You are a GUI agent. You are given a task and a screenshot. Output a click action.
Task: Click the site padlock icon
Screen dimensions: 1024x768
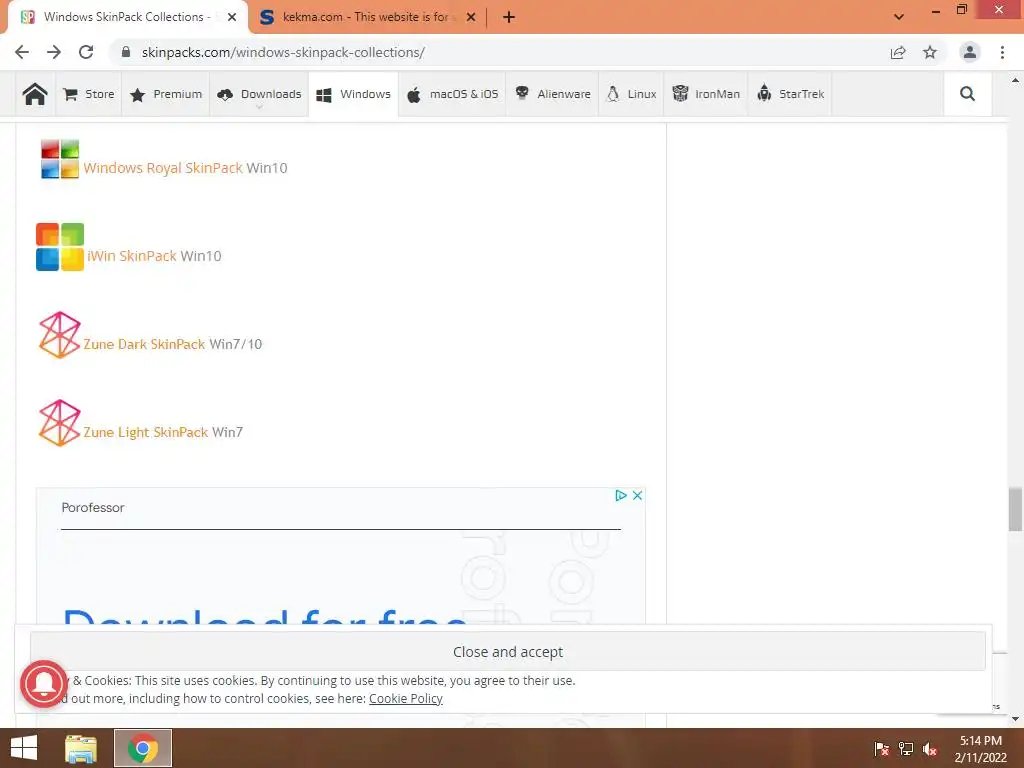126,52
